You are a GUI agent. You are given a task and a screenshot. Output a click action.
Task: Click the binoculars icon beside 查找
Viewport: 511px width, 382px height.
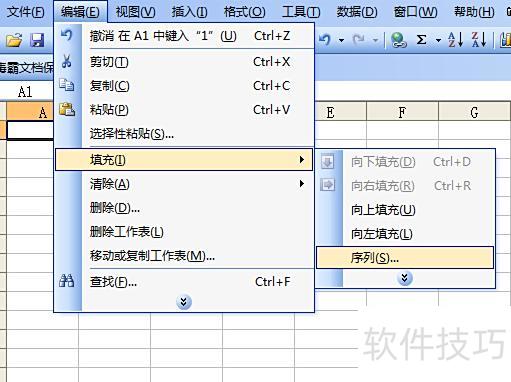tap(66, 281)
